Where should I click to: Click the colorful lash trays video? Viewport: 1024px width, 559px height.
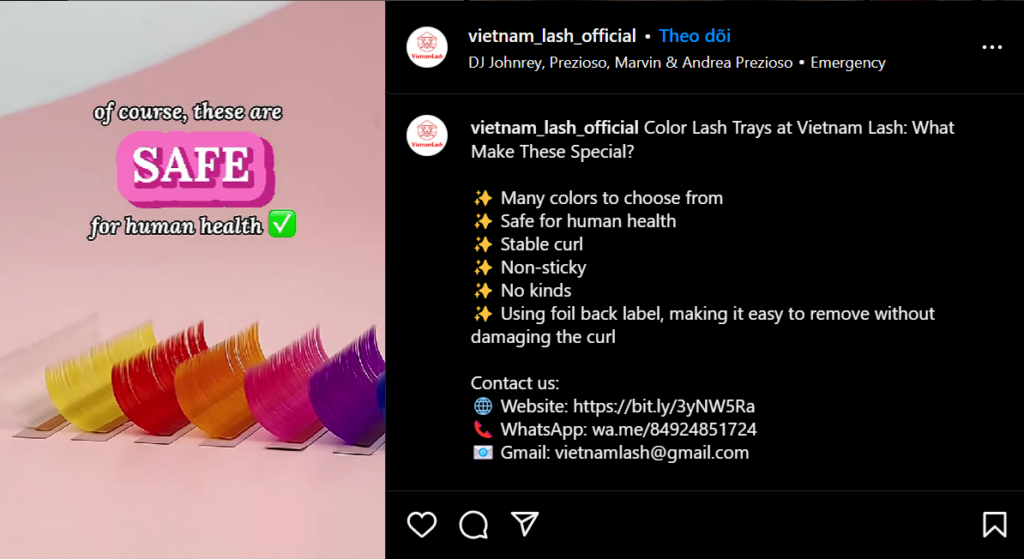193,280
